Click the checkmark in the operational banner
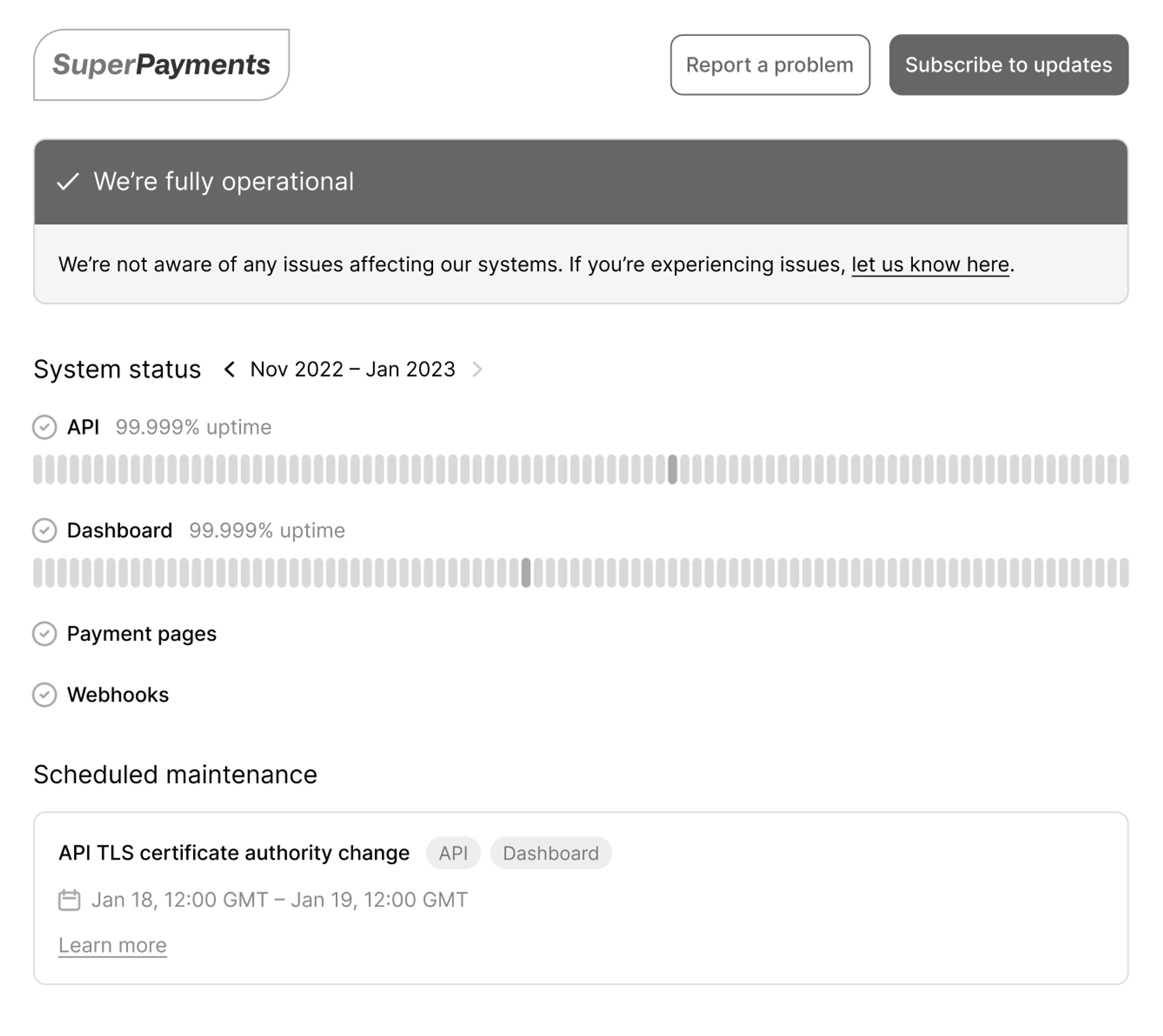This screenshot has height=1036, width=1163. point(68,182)
